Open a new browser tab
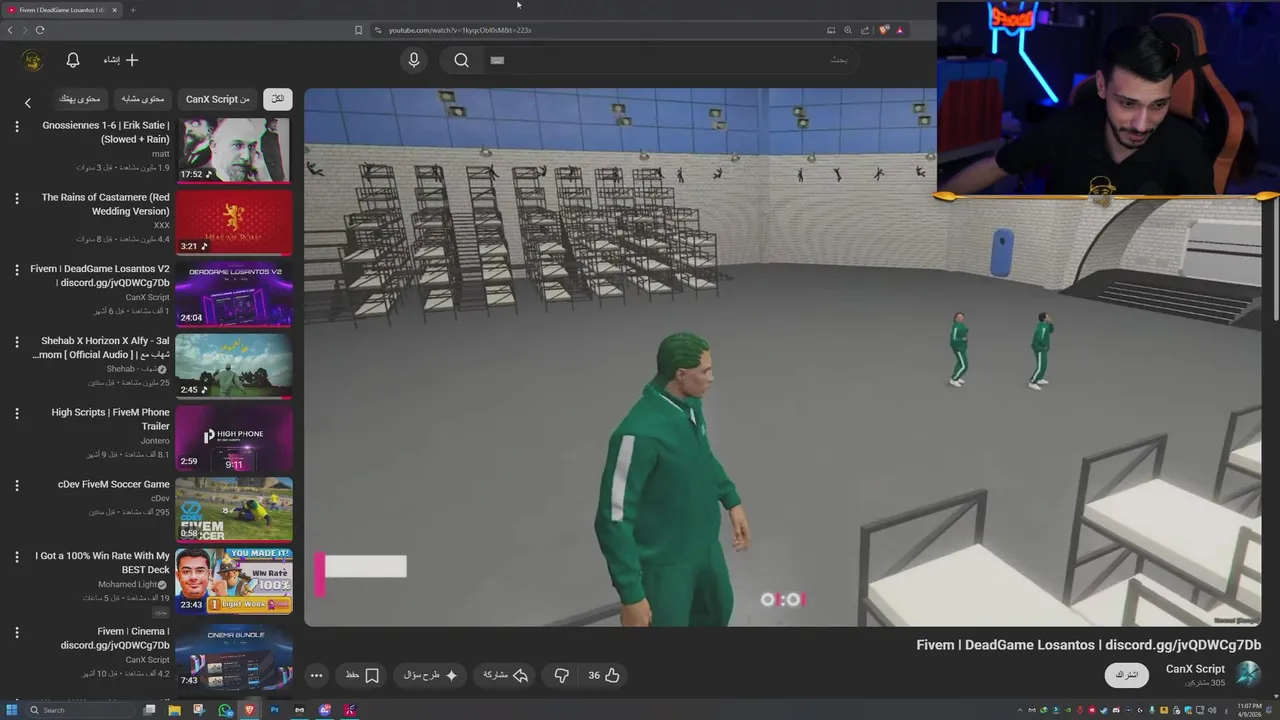1280x720 pixels. 133,10
